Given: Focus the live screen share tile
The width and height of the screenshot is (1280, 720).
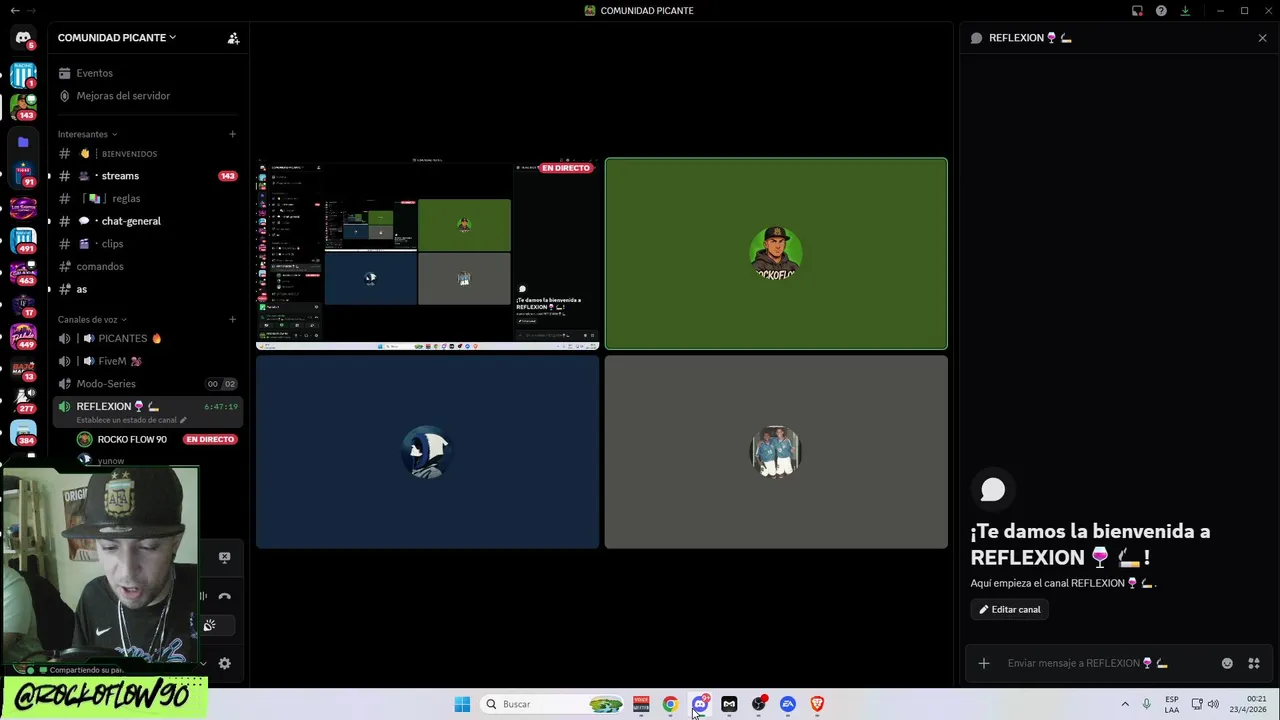Looking at the screenshot, I should tap(428, 254).
